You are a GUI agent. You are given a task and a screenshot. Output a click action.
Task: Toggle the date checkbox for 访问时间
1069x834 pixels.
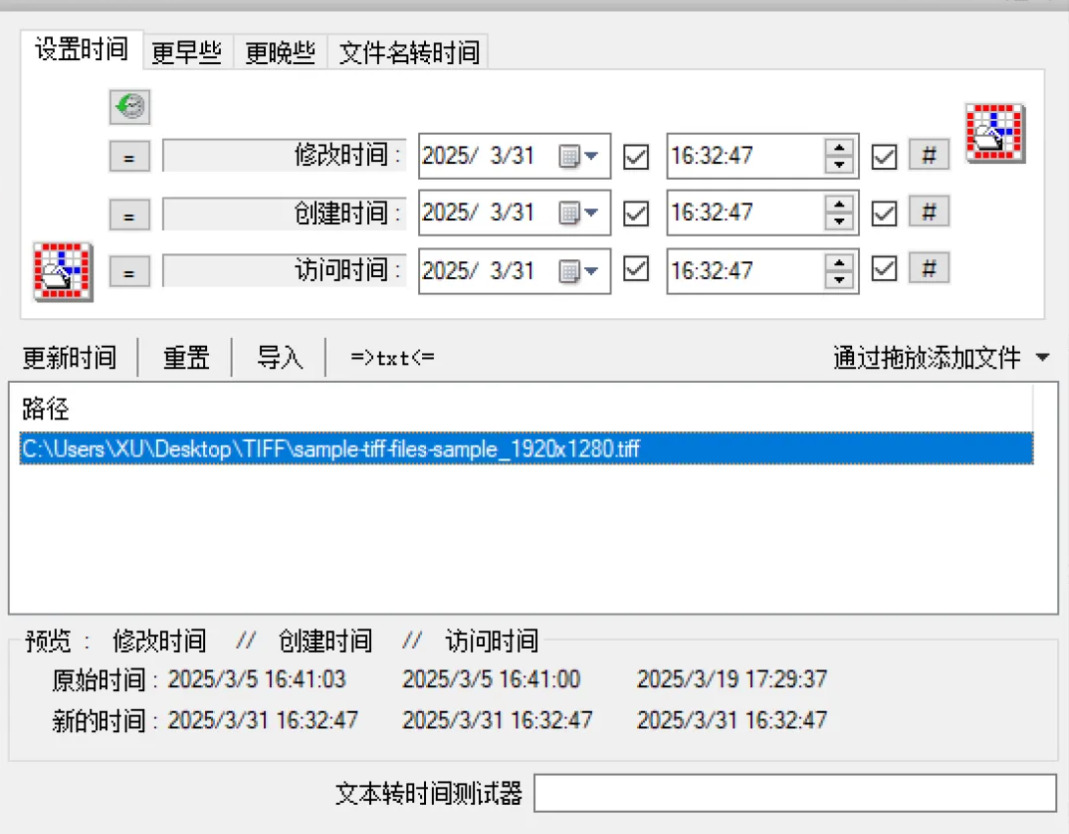[635, 268]
